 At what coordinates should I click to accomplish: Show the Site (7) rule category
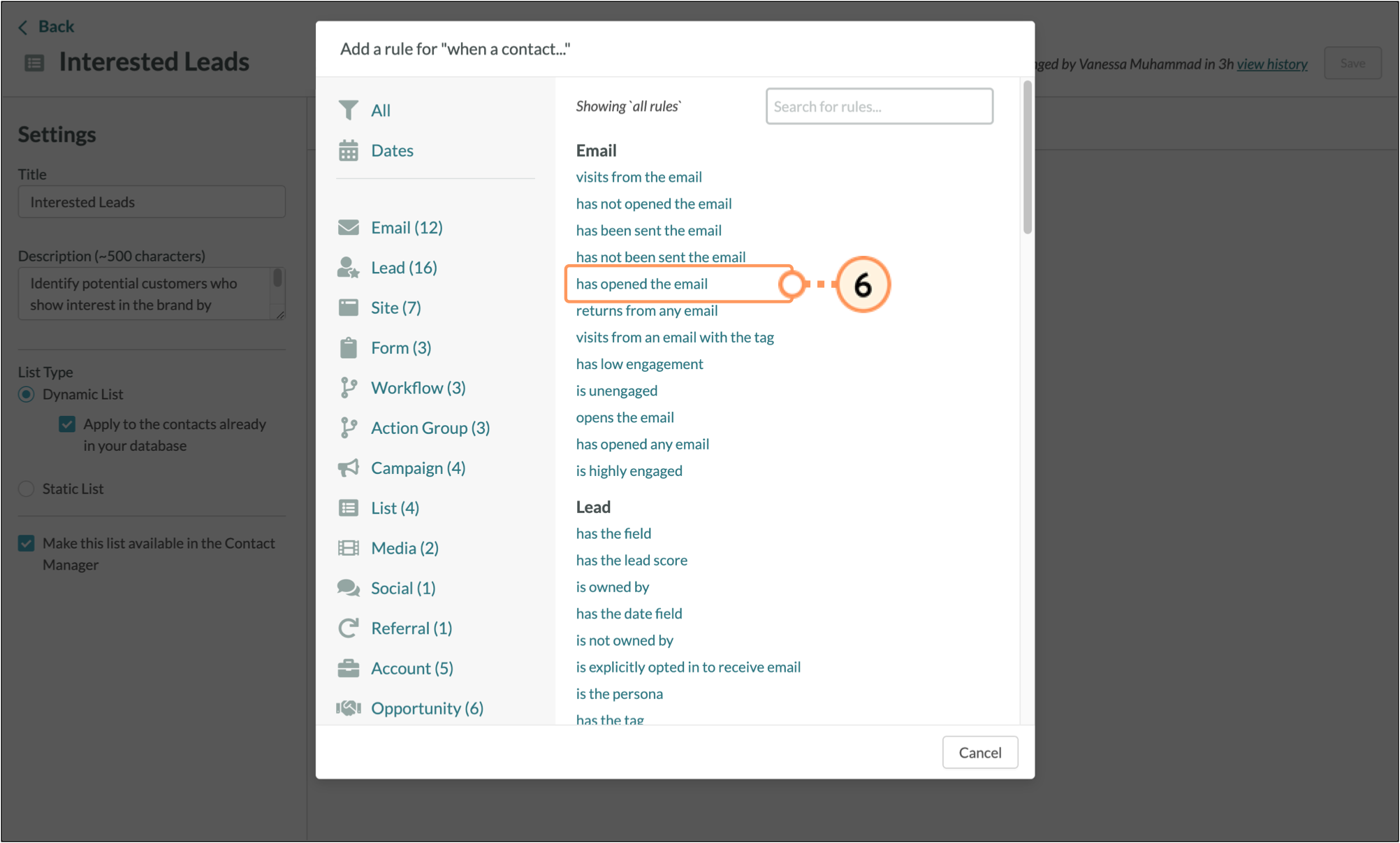[x=395, y=308]
